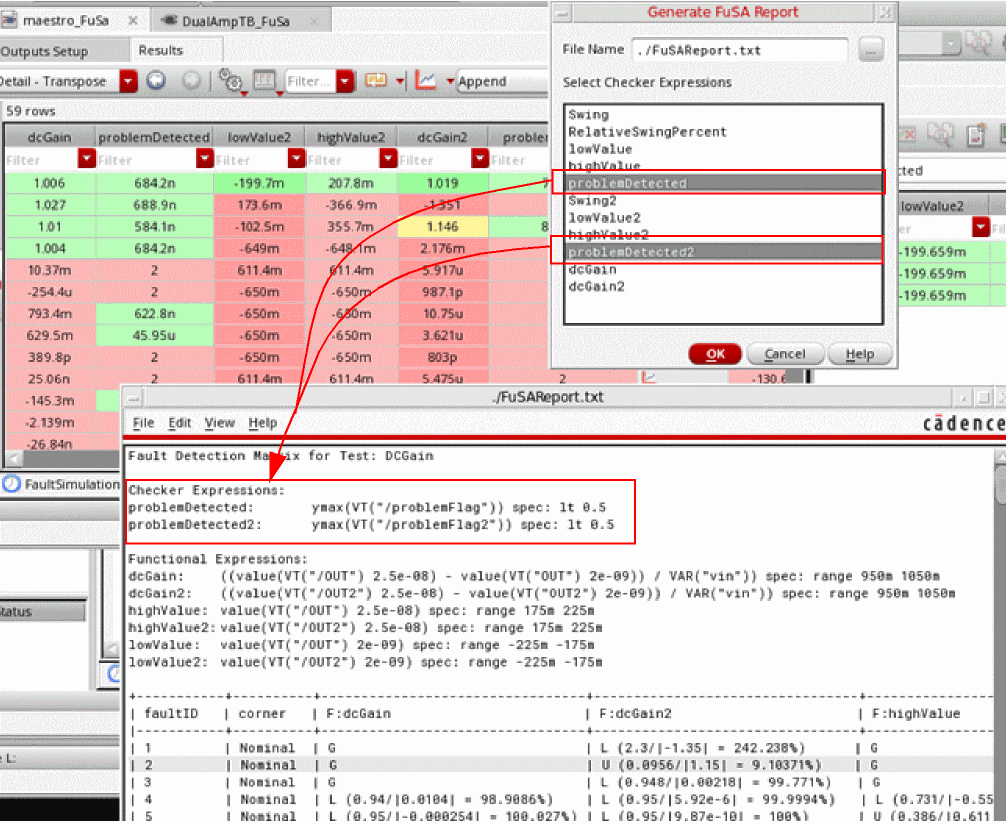Open the Append plot mode dropdown
Screen dimensions: 1007x824
click(x=450, y=81)
